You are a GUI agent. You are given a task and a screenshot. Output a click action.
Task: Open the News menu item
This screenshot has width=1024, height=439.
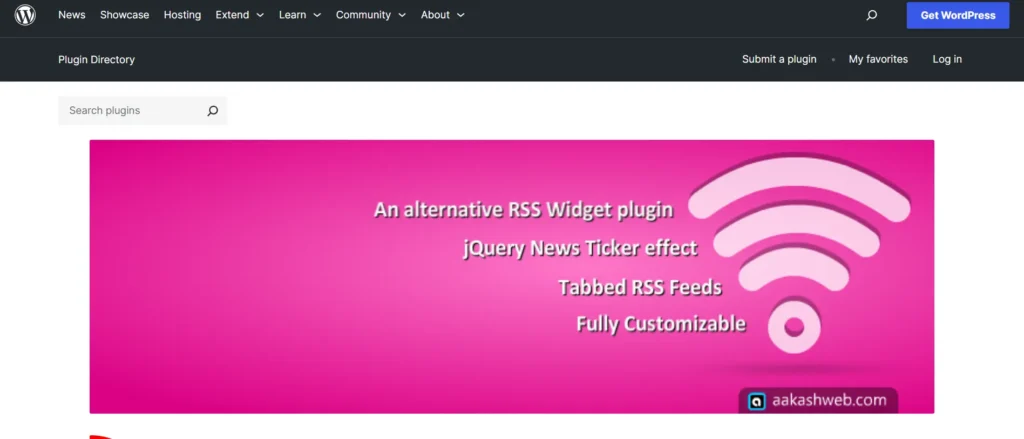[72, 15]
